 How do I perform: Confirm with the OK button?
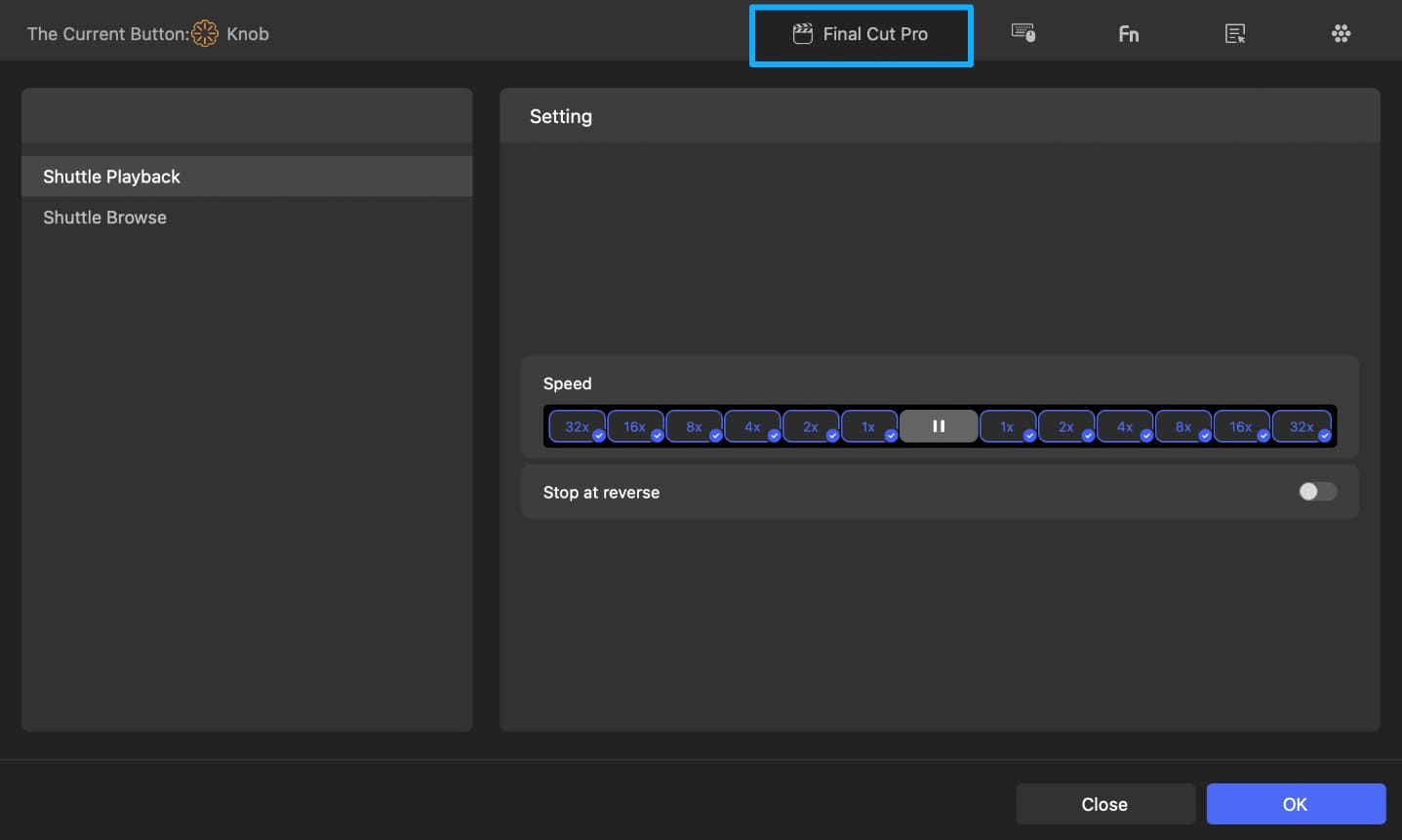point(1296,804)
